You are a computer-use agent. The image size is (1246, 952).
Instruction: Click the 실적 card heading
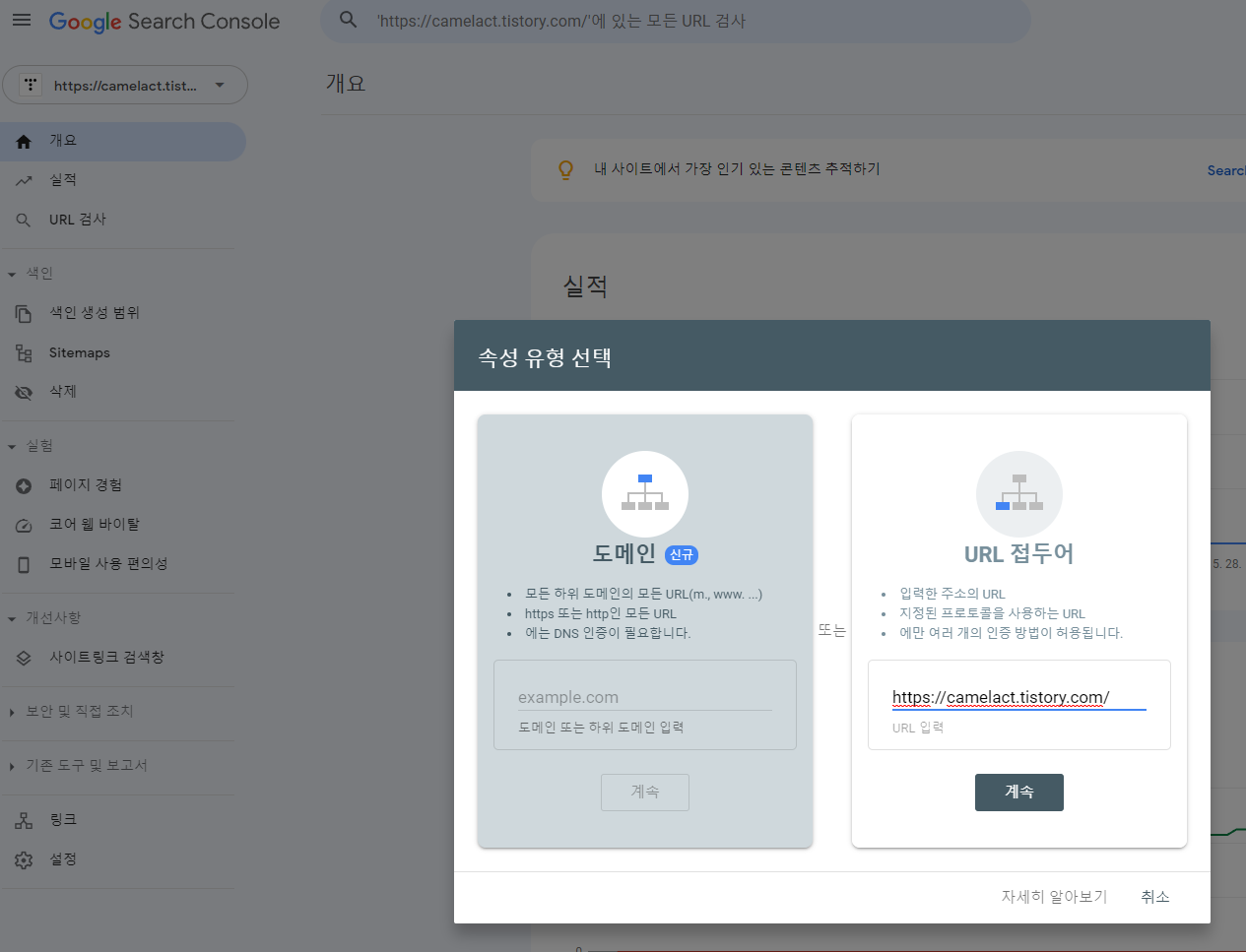585,287
